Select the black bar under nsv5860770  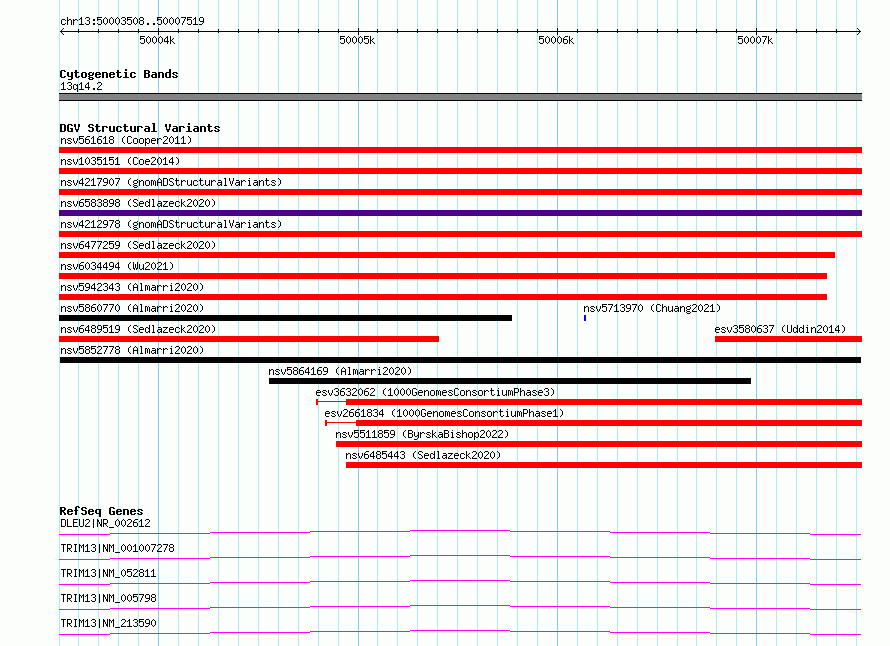click(x=286, y=318)
